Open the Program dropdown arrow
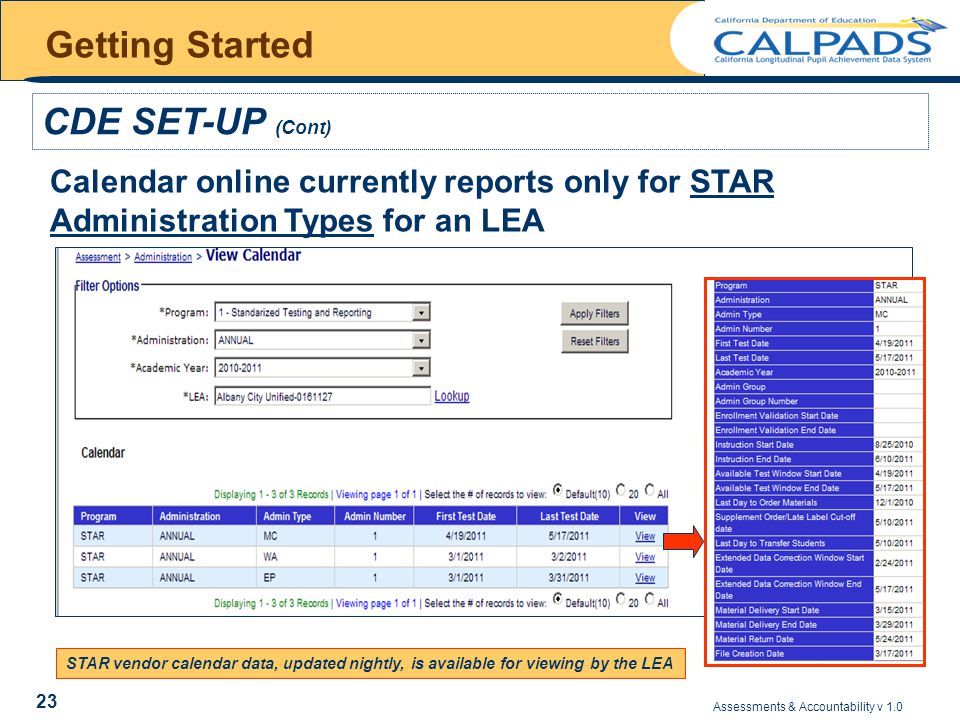Image resolution: width=960 pixels, height=720 pixels. (x=421, y=312)
